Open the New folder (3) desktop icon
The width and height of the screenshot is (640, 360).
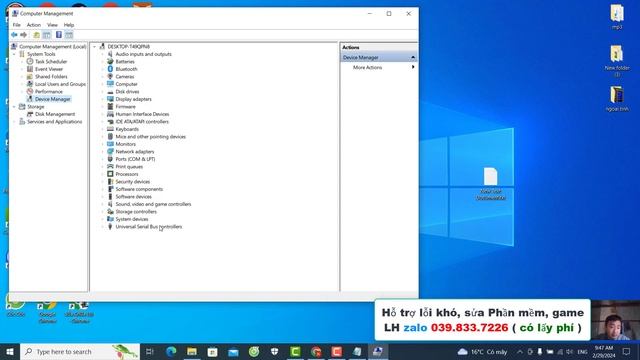coord(617,61)
